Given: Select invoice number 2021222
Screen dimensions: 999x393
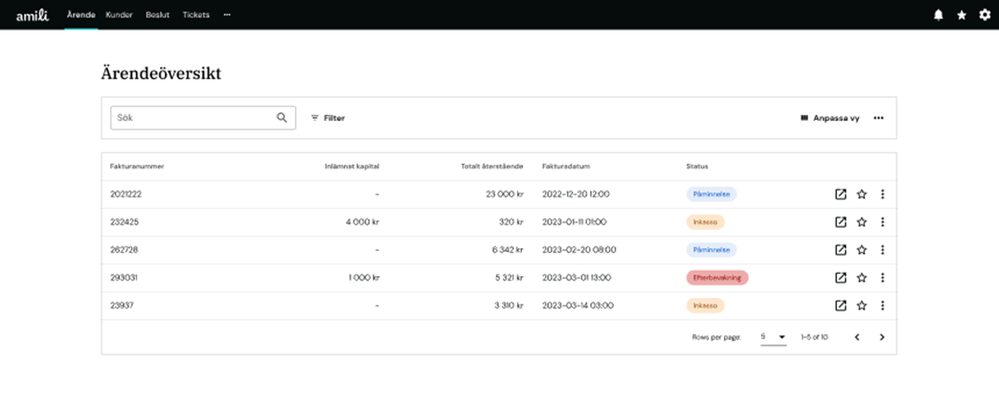Looking at the screenshot, I should [x=126, y=194].
